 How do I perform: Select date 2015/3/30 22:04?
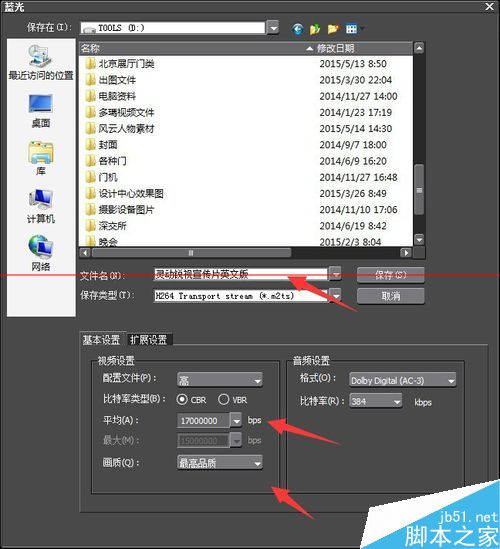coord(355,80)
